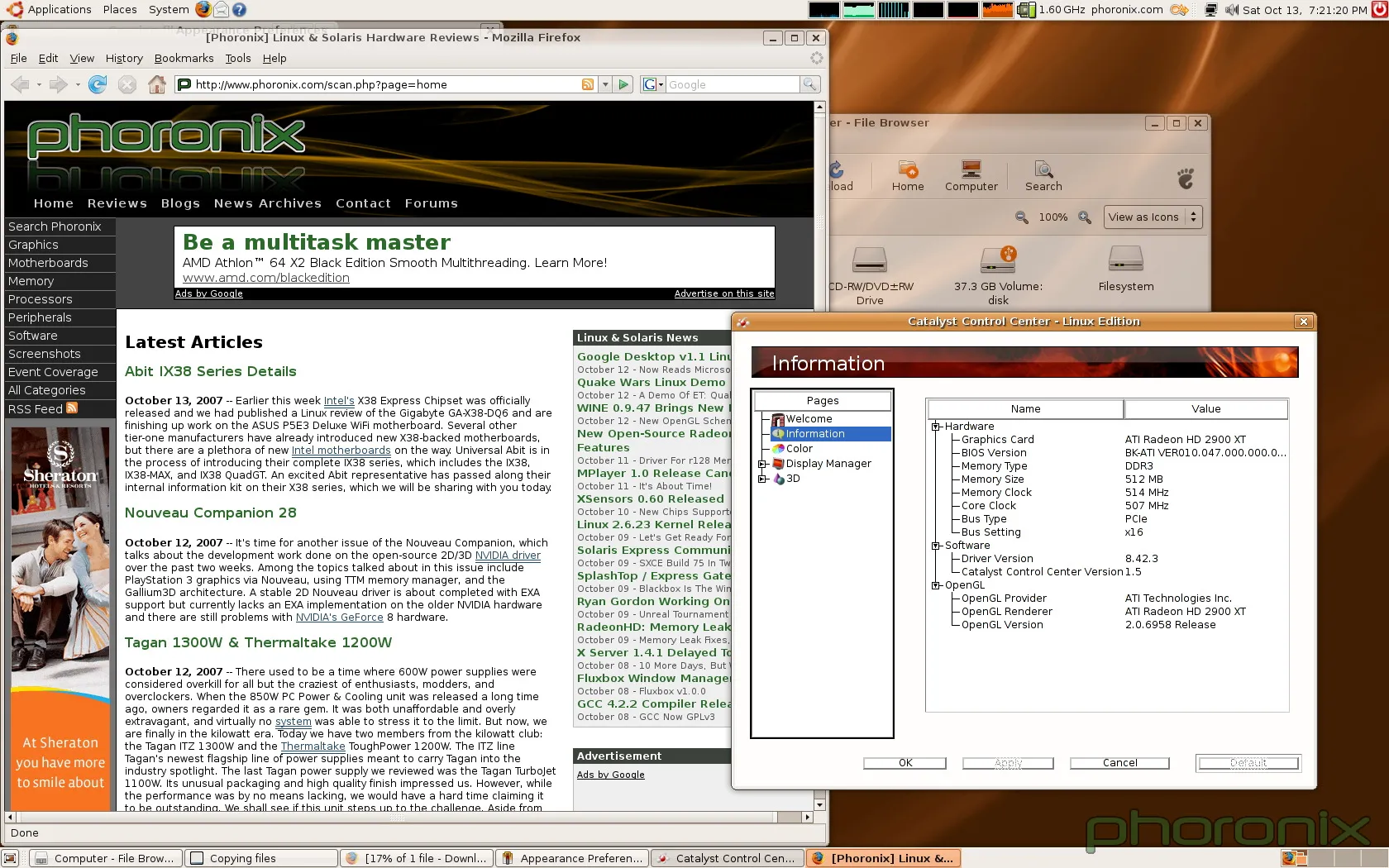Click Firefox Back arrow button

[21, 84]
